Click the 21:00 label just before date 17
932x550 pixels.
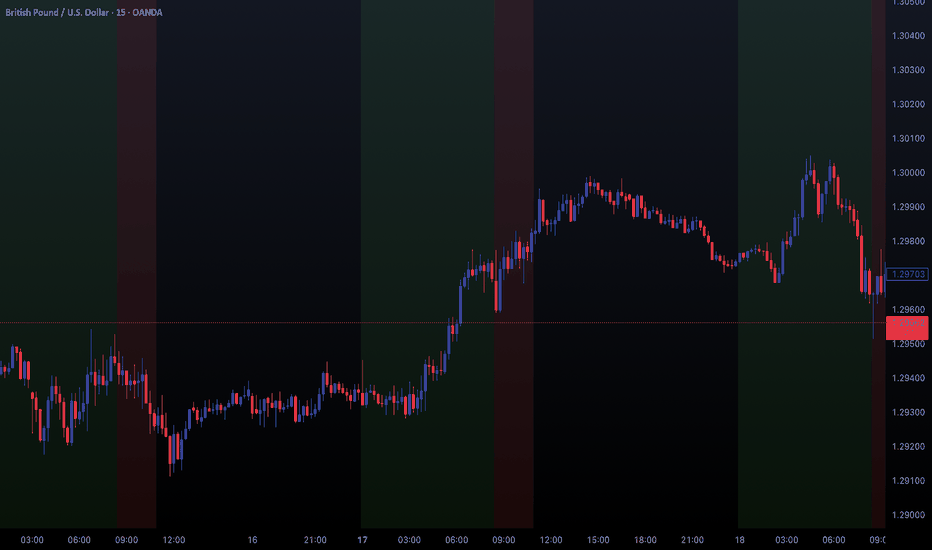point(315,540)
